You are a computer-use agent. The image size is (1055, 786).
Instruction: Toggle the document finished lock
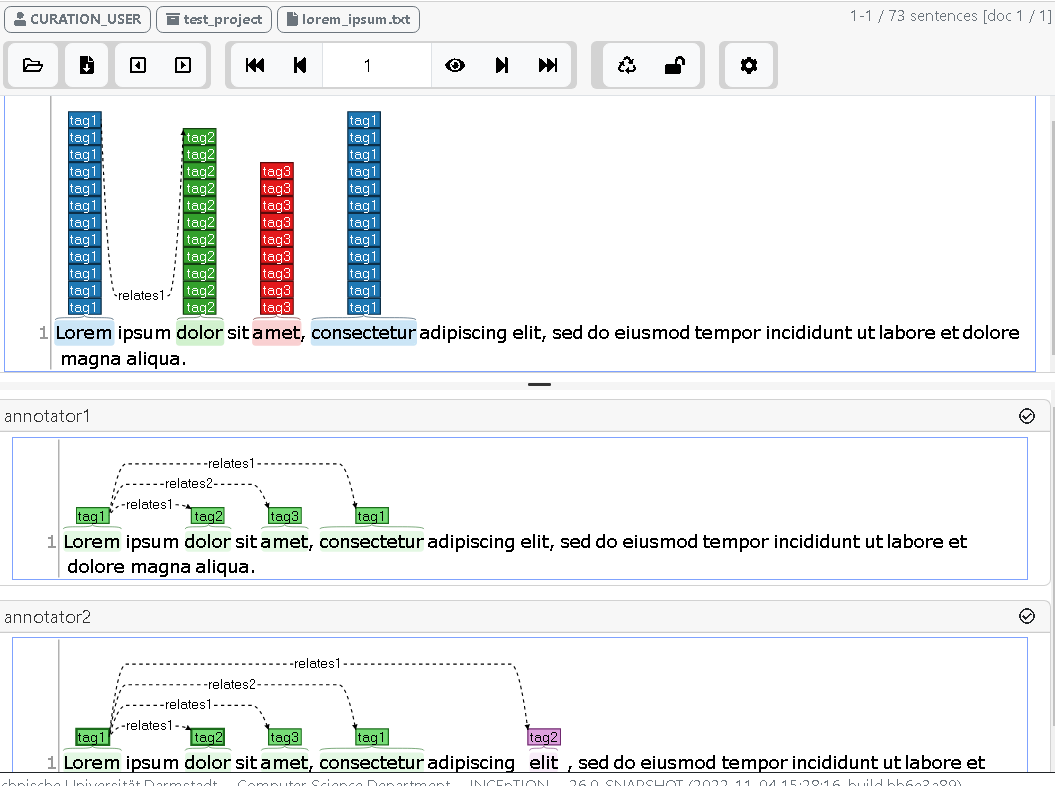[x=673, y=65]
